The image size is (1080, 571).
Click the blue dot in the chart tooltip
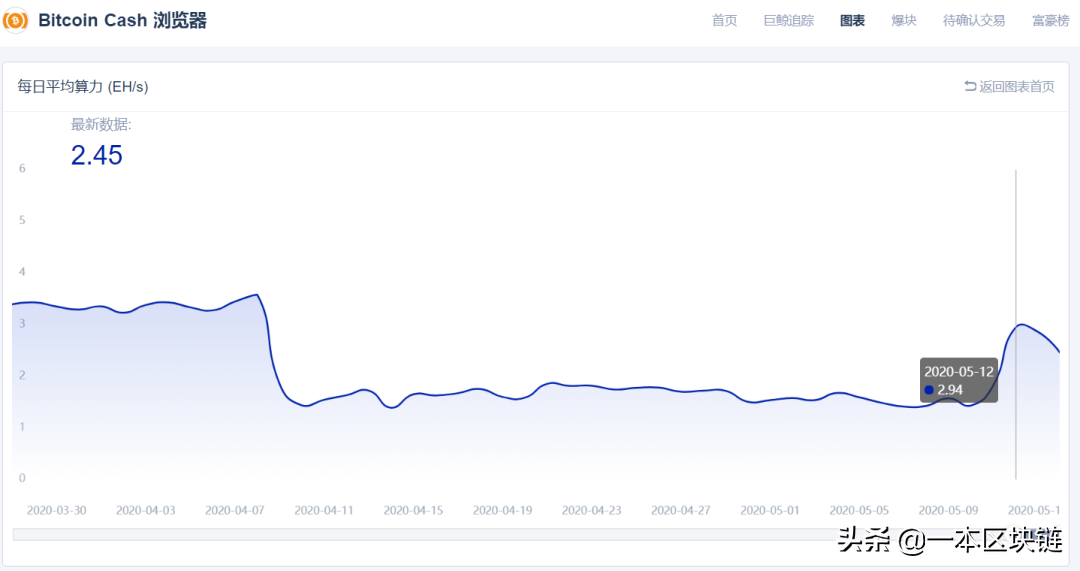point(929,390)
